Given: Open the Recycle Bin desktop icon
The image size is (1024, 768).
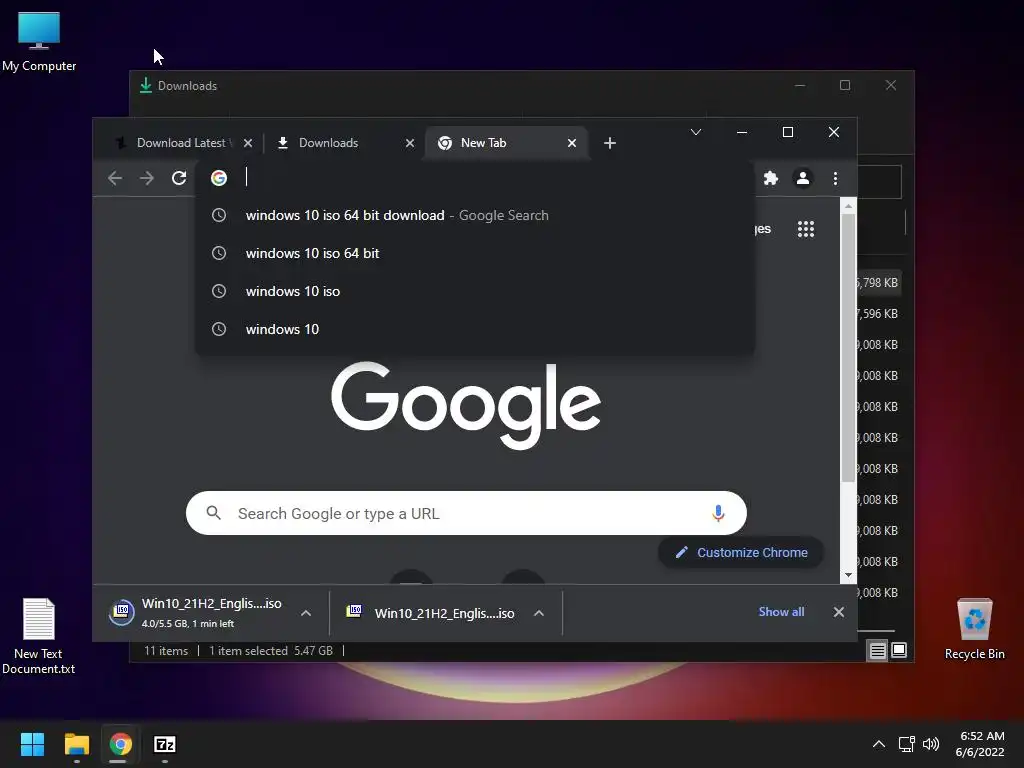Looking at the screenshot, I should tap(974, 629).
